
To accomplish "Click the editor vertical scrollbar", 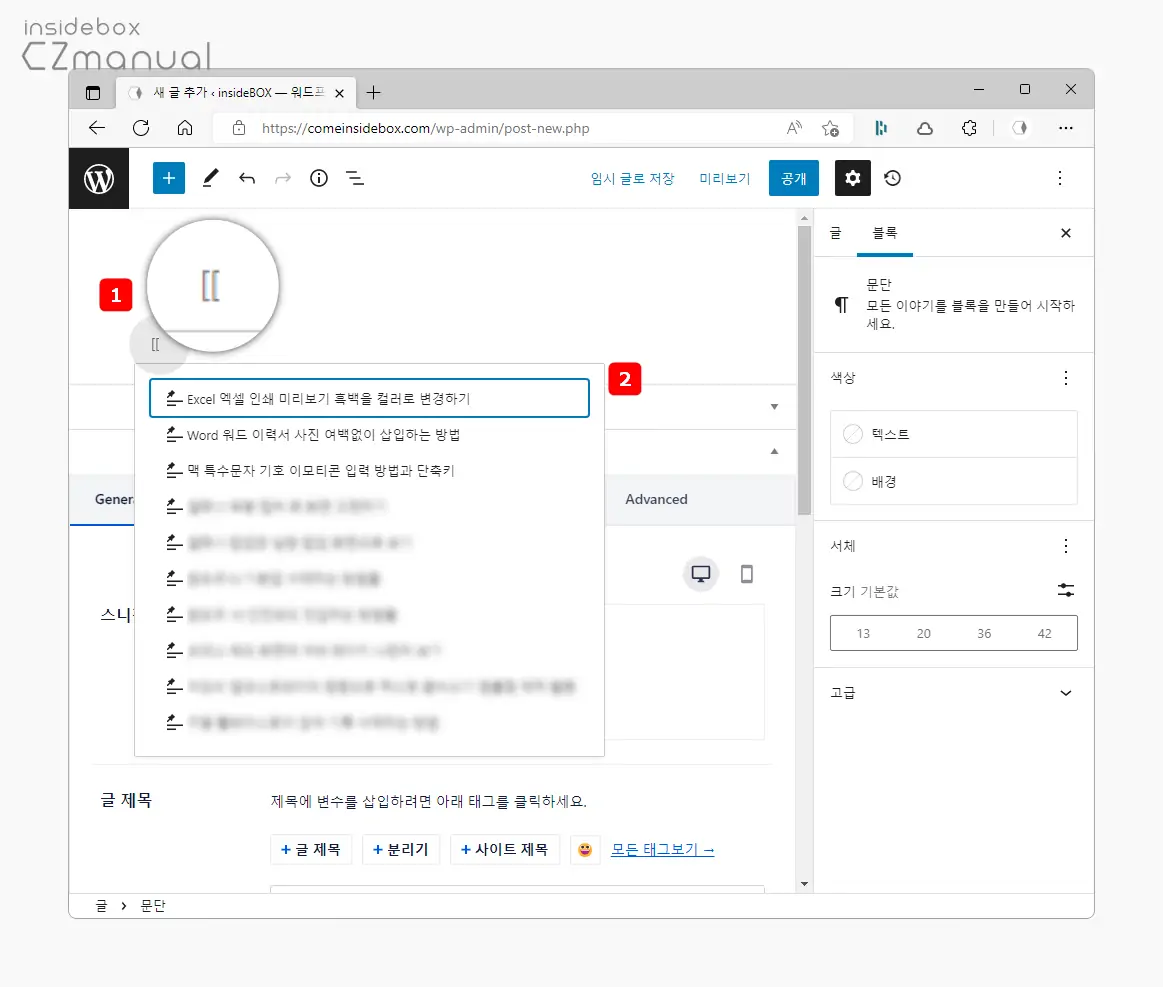I will click(x=805, y=371).
